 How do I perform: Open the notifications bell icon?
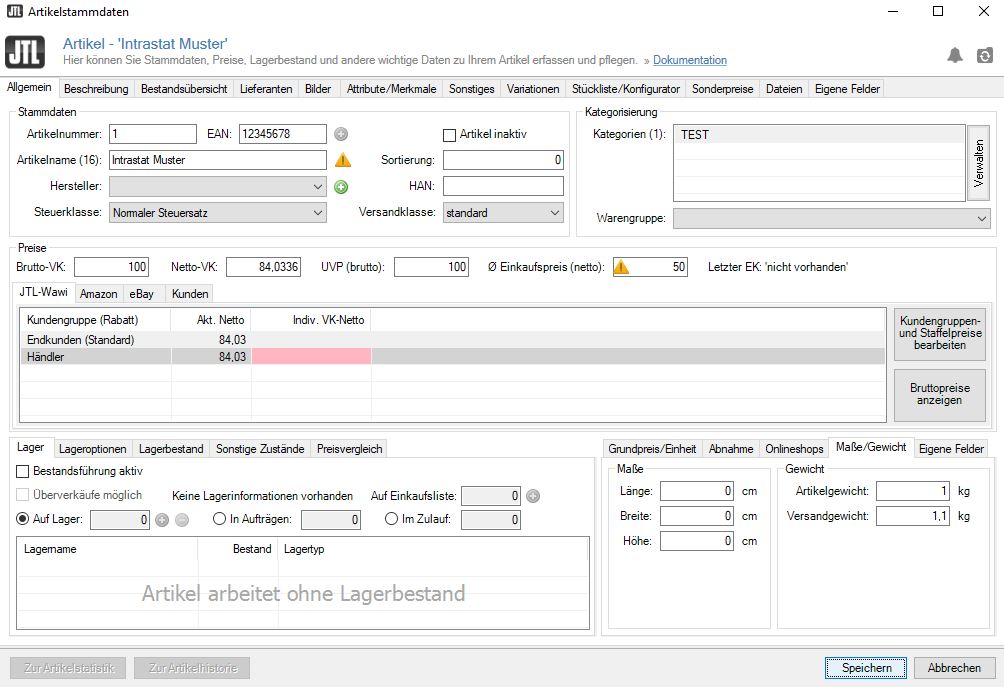coord(955,55)
